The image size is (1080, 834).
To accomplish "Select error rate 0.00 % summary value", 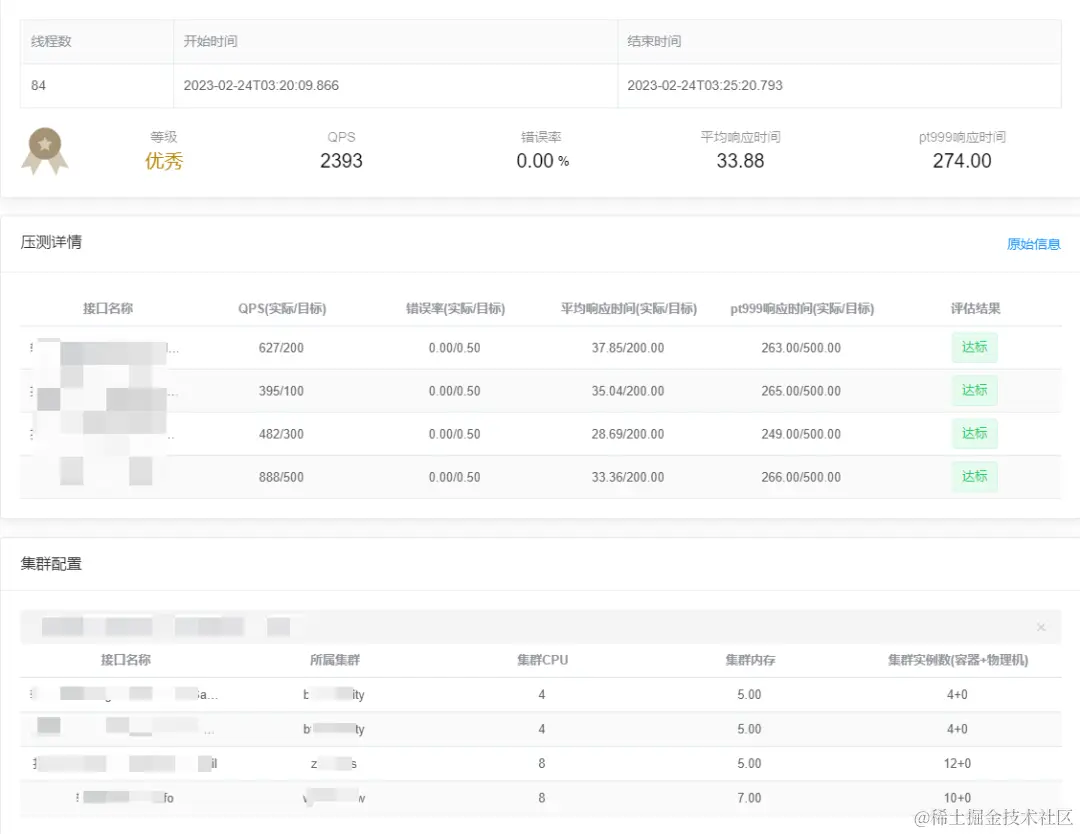I will 543,161.
